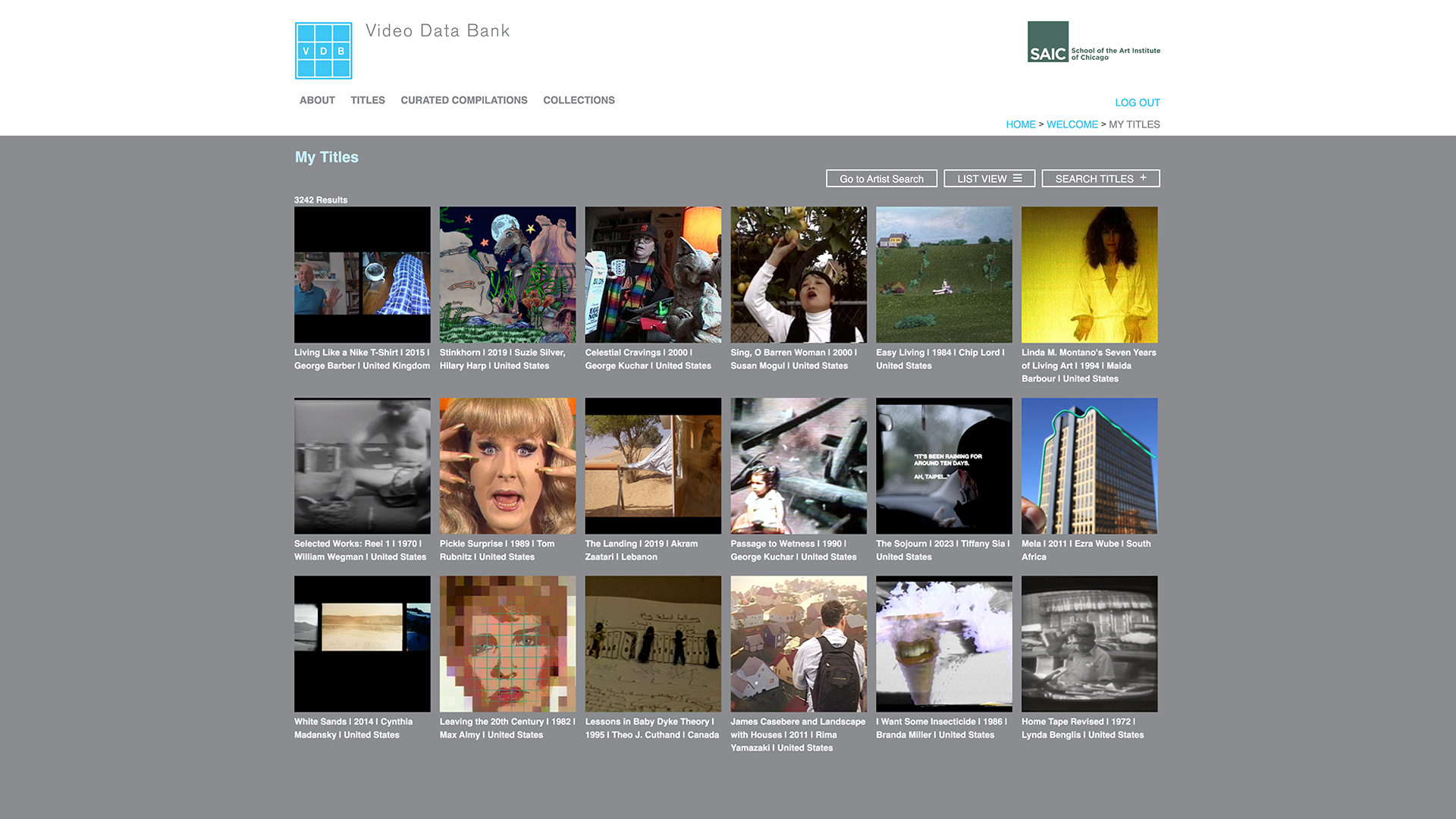The height and width of the screenshot is (819, 1456).
Task: Click Stinkhorn 2019 caption text
Action: [503, 359]
